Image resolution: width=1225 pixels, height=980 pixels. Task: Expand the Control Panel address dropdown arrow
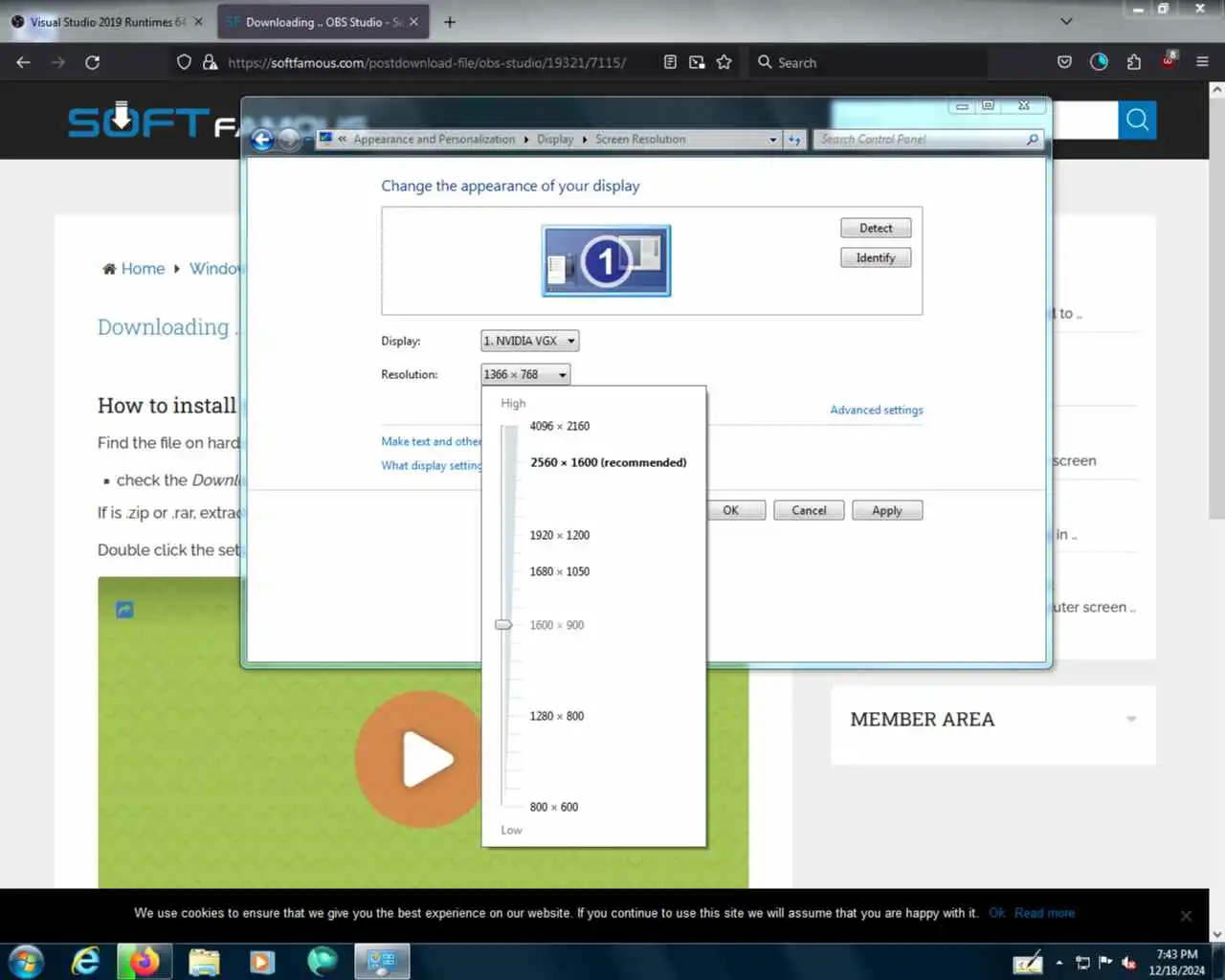point(773,140)
